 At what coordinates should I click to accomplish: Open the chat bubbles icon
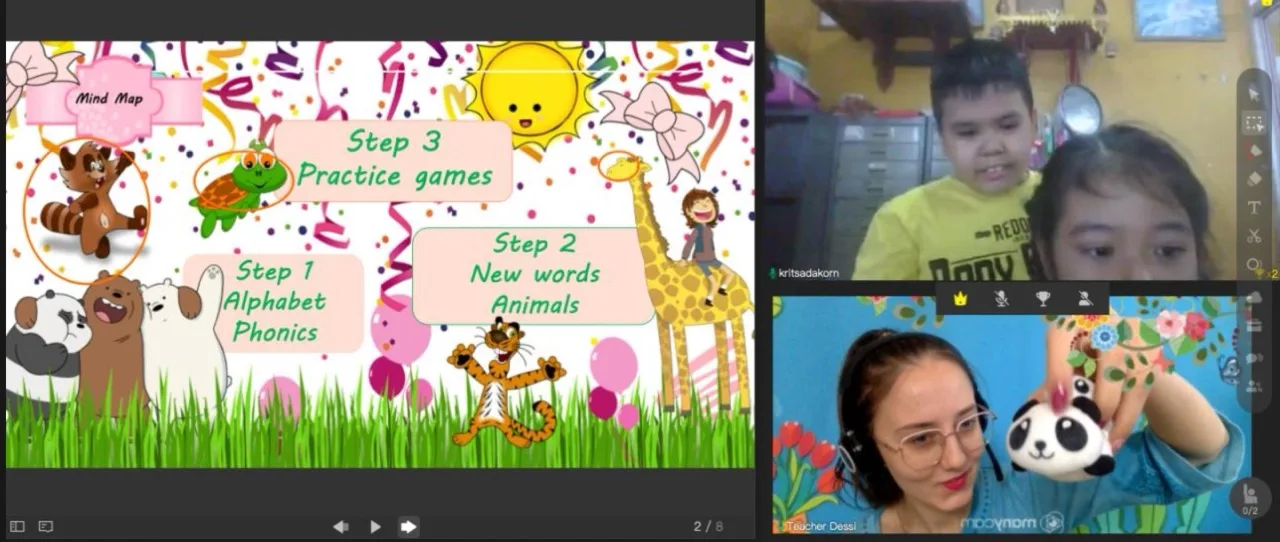1254,357
